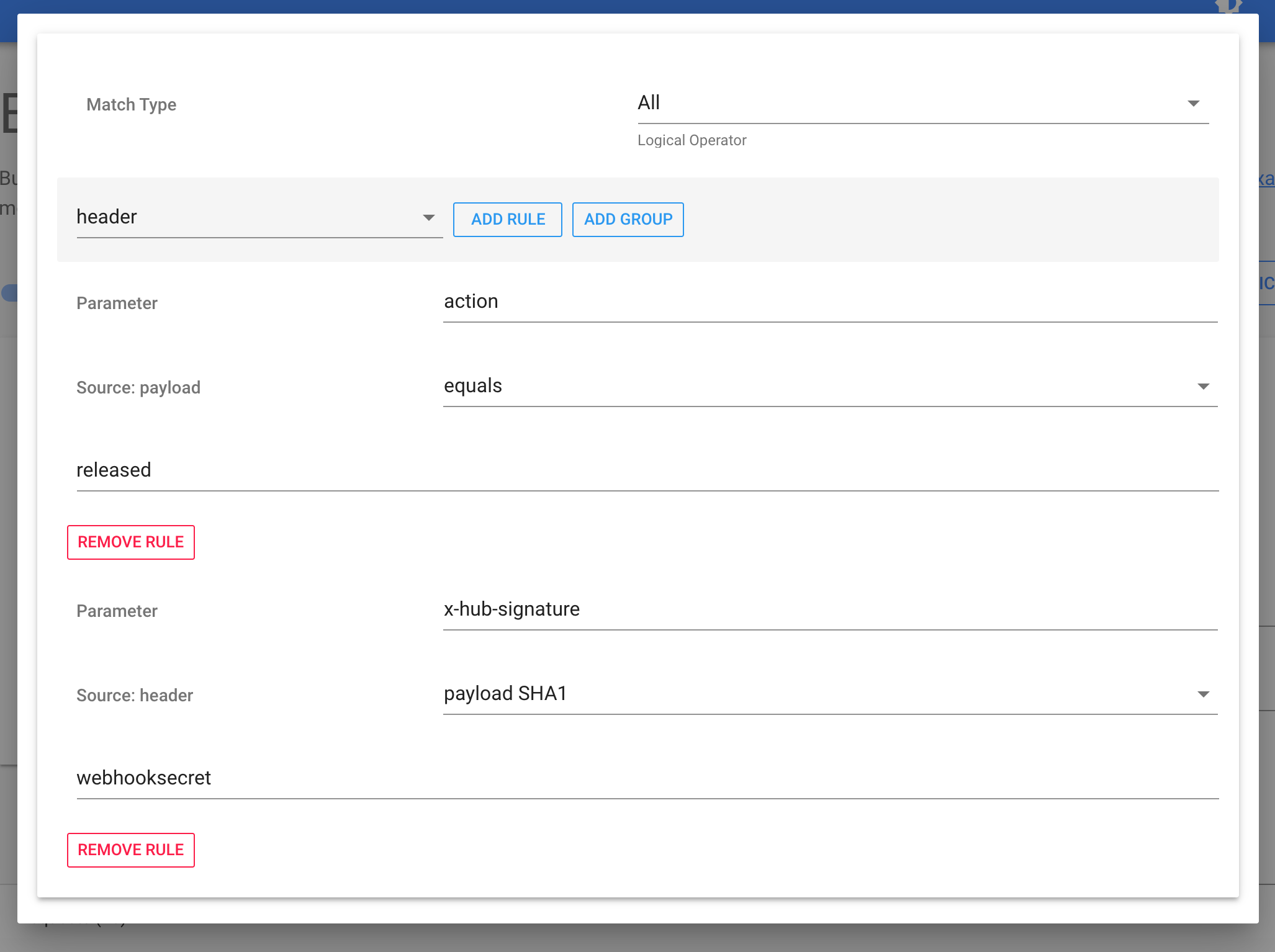Click the chevron beside 'header'
The height and width of the screenshot is (952, 1275).
(x=429, y=218)
